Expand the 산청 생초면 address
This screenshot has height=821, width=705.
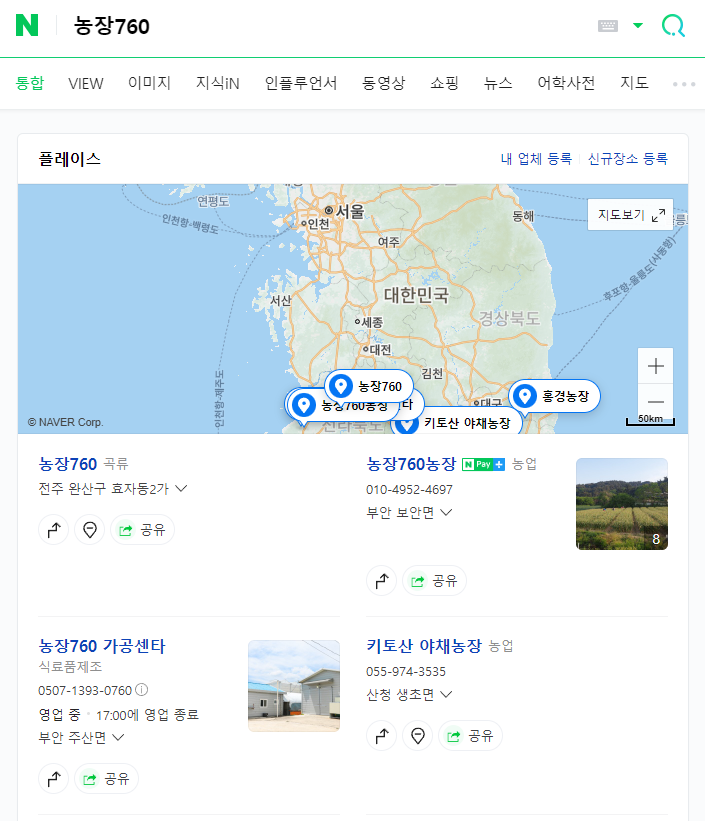coord(409,695)
